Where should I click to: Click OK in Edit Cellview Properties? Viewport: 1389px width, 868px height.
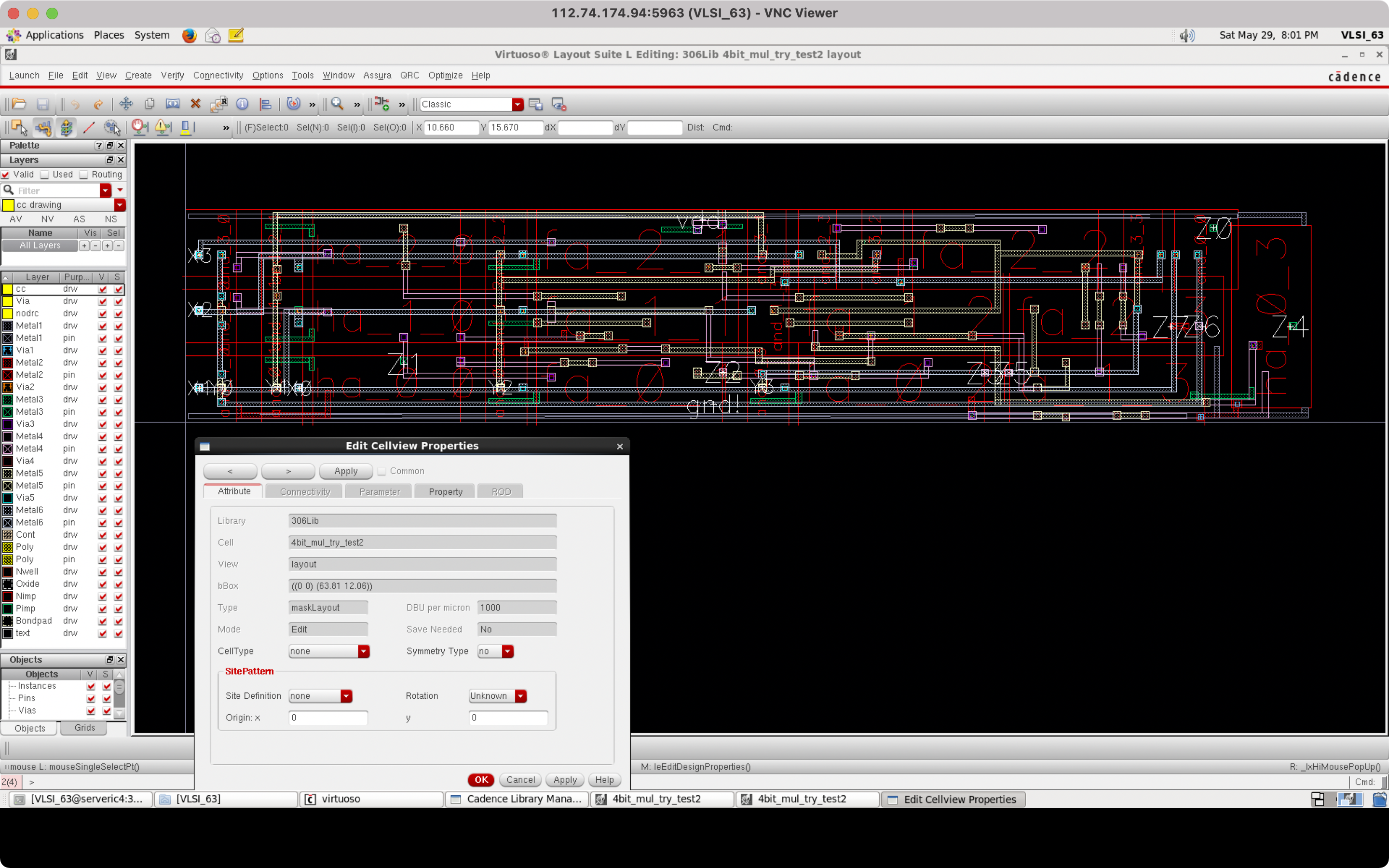(x=481, y=780)
